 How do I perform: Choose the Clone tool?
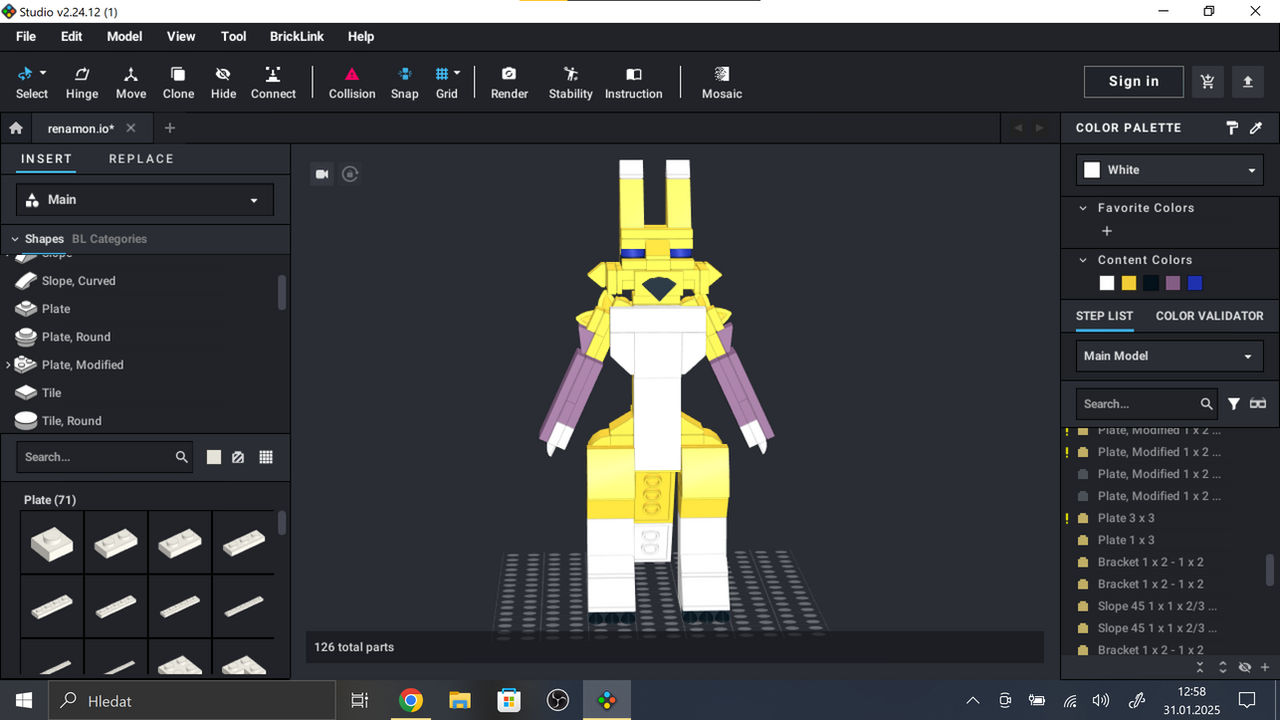[178, 82]
